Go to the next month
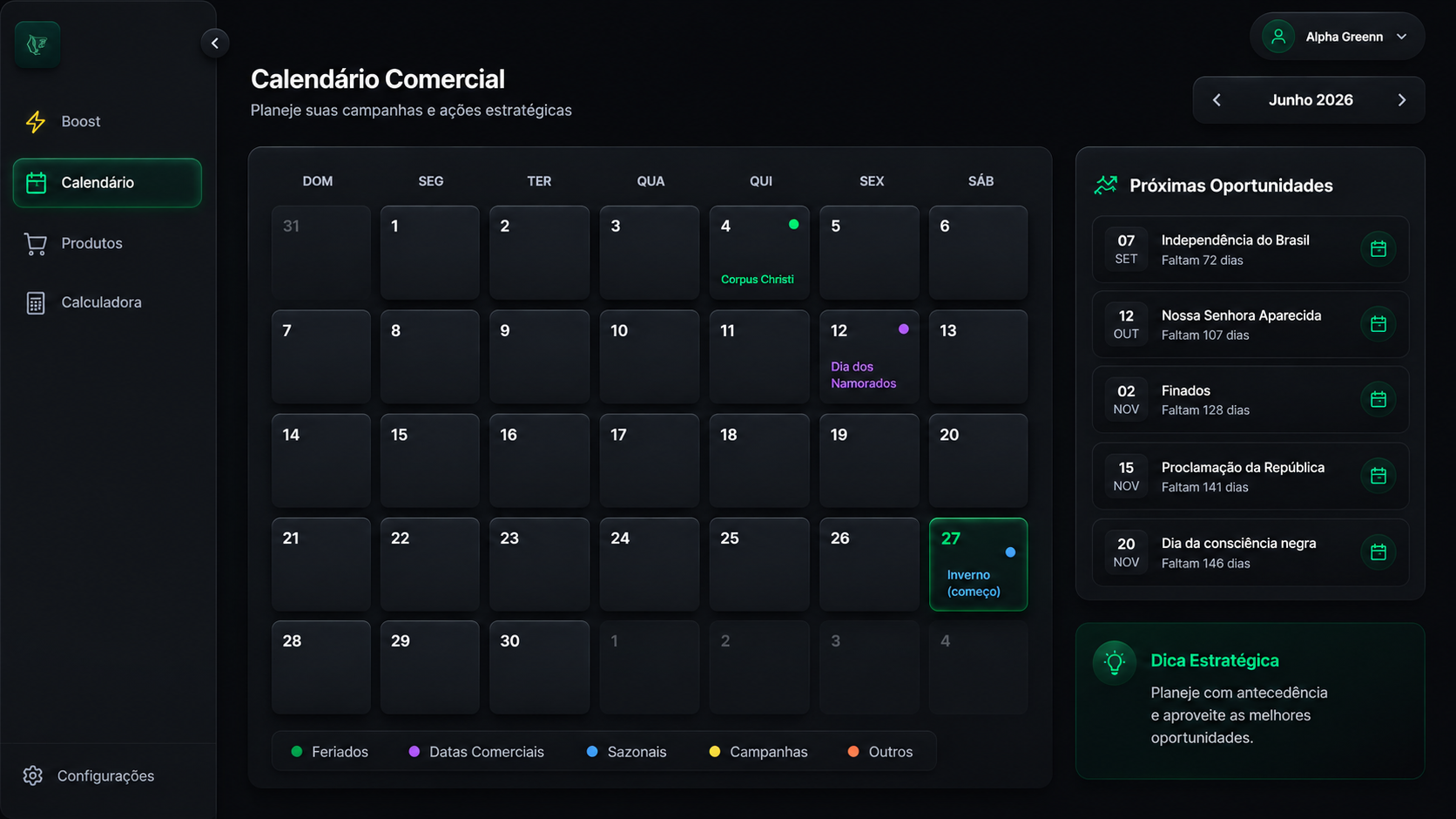The width and height of the screenshot is (1456, 819). click(1402, 100)
